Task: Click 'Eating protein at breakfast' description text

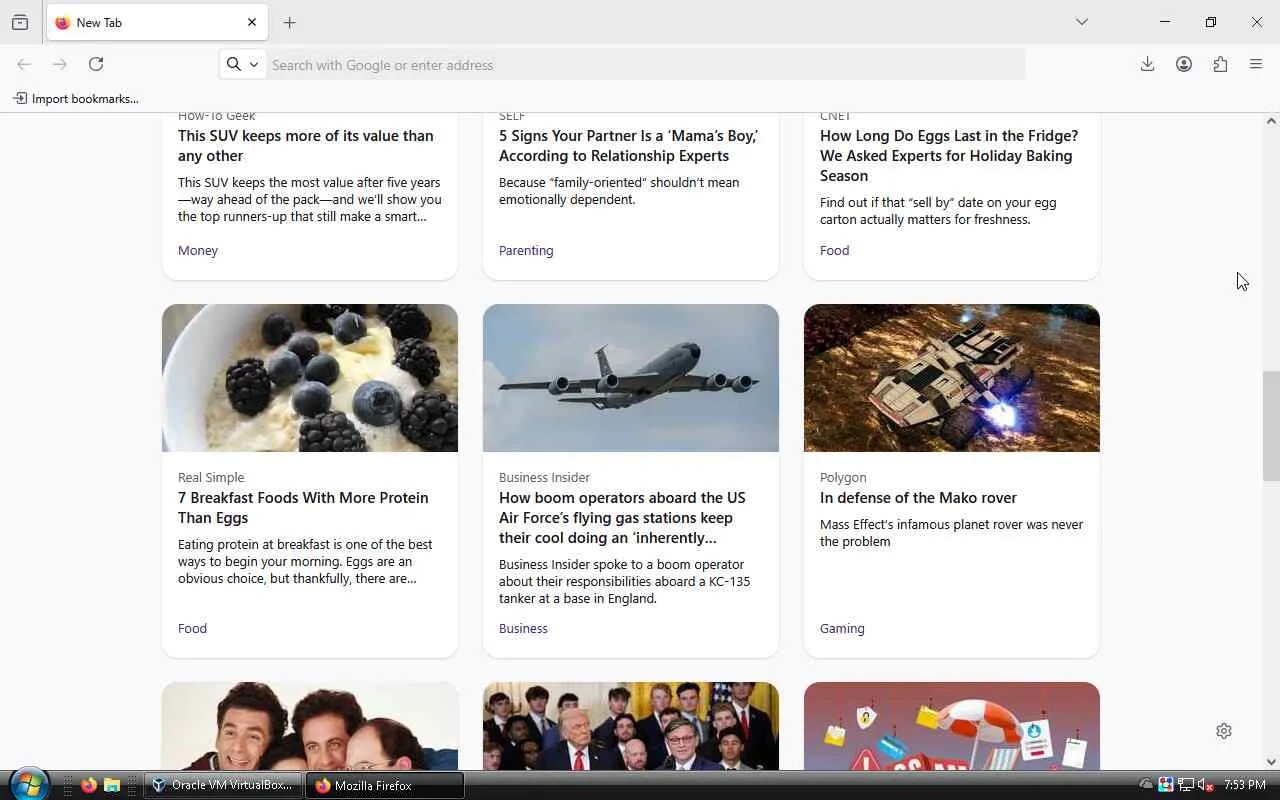Action: coord(305,561)
